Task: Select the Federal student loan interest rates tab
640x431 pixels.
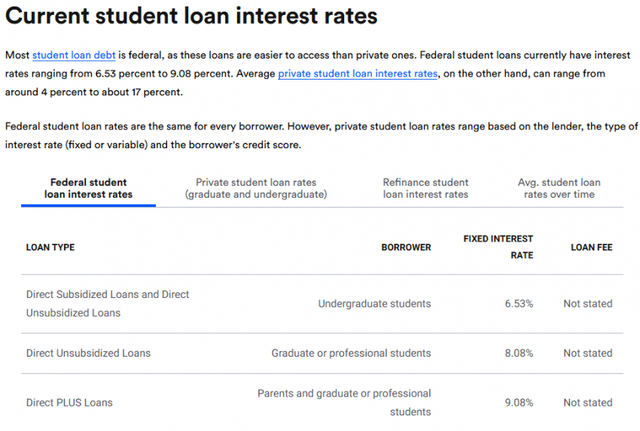Action: coord(88,188)
